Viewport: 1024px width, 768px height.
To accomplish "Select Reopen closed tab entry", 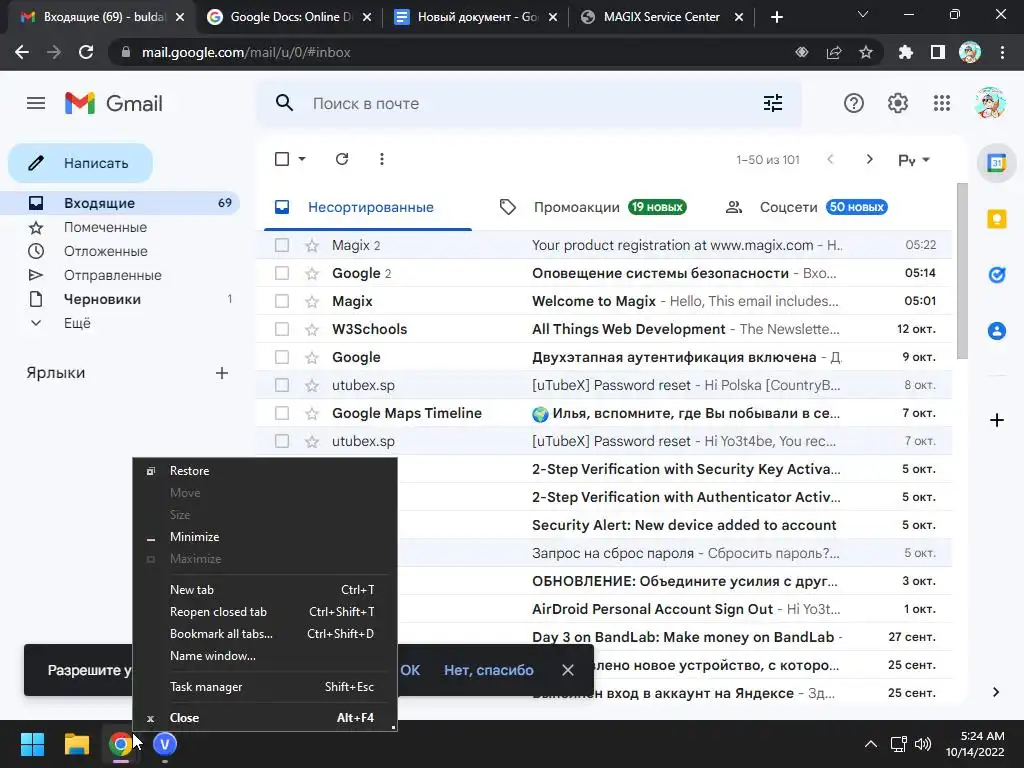I will pyautogui.click(x=264, y=612).
